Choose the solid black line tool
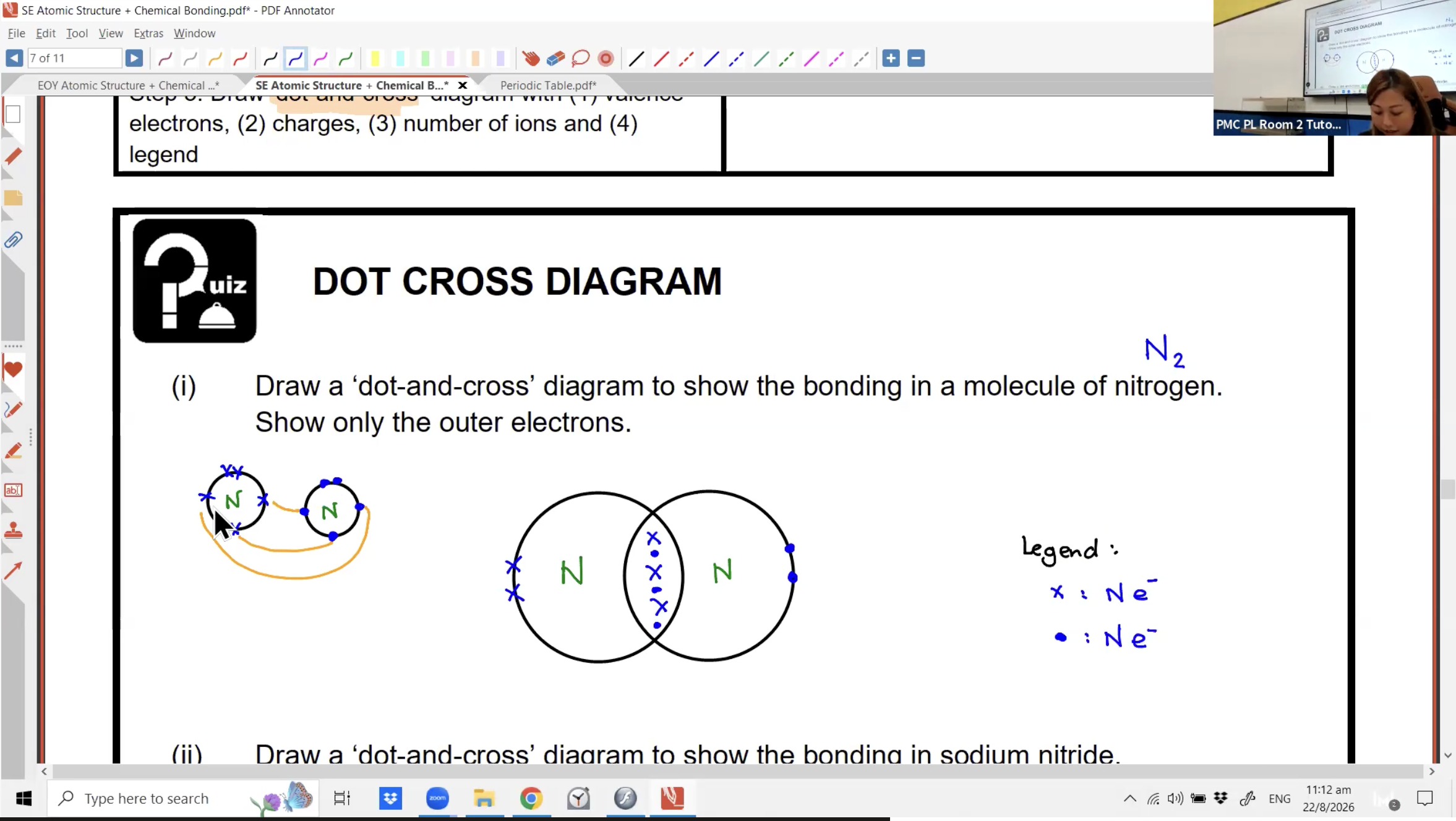Image resolution: width=1456 pixels, height=821 pixels. tap(636, 59)
